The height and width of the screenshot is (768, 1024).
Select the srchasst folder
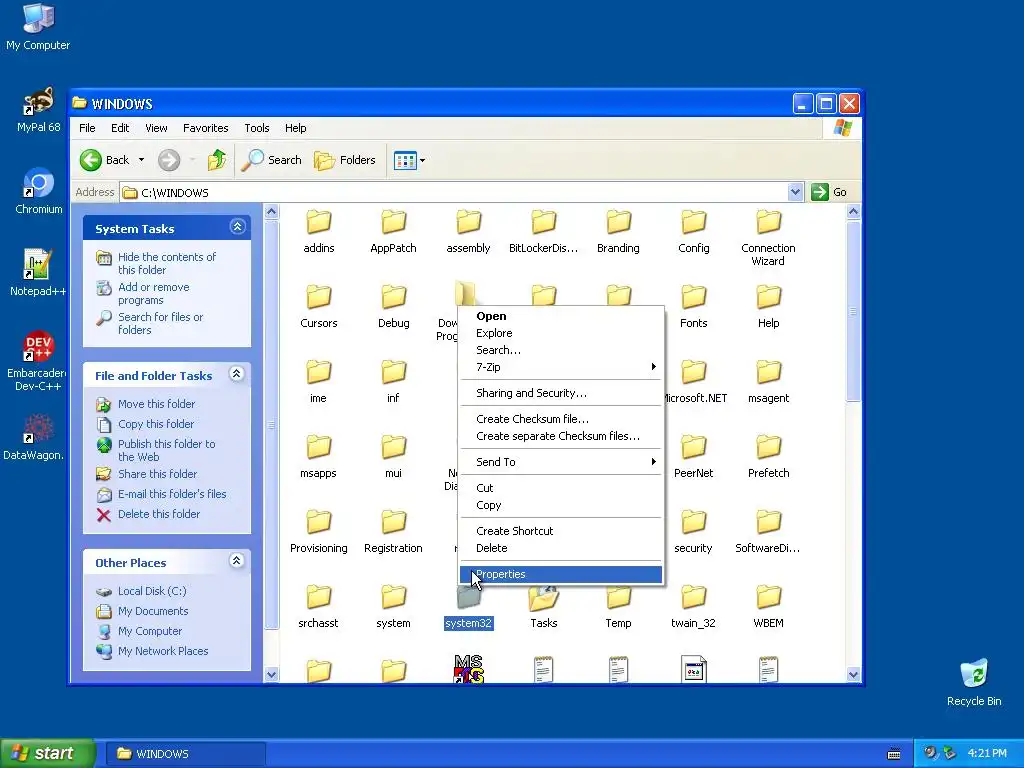[319, 607]
